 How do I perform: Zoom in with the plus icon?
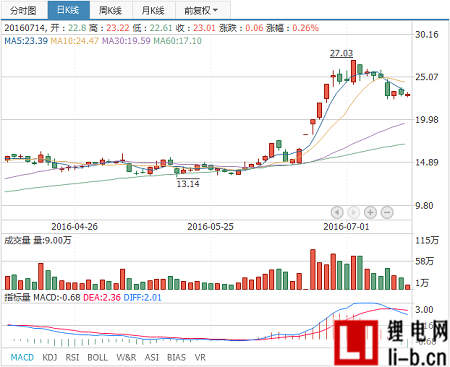[x=370, y=212]
